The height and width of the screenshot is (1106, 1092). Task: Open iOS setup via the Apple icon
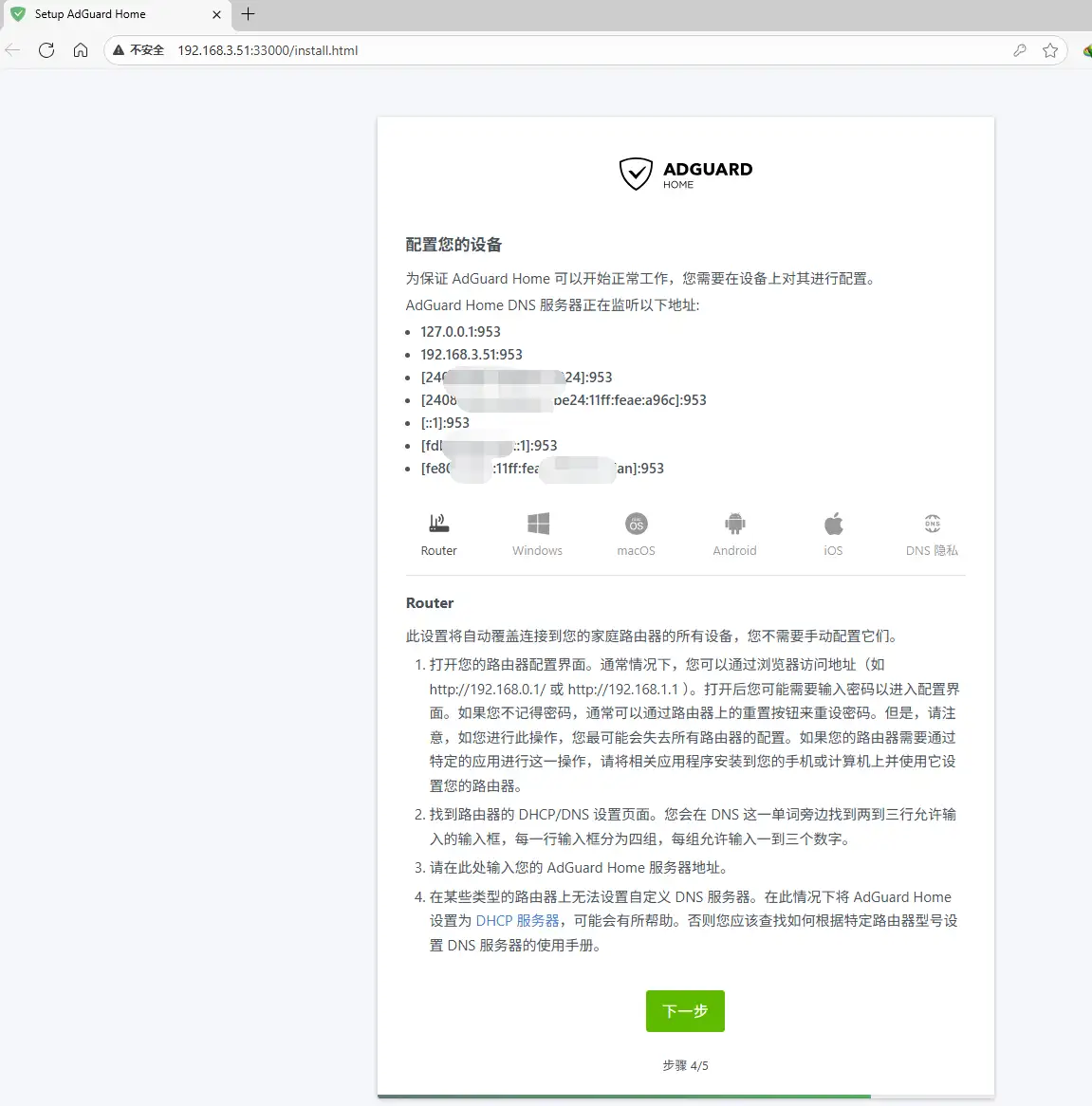(x=833, y=524)
